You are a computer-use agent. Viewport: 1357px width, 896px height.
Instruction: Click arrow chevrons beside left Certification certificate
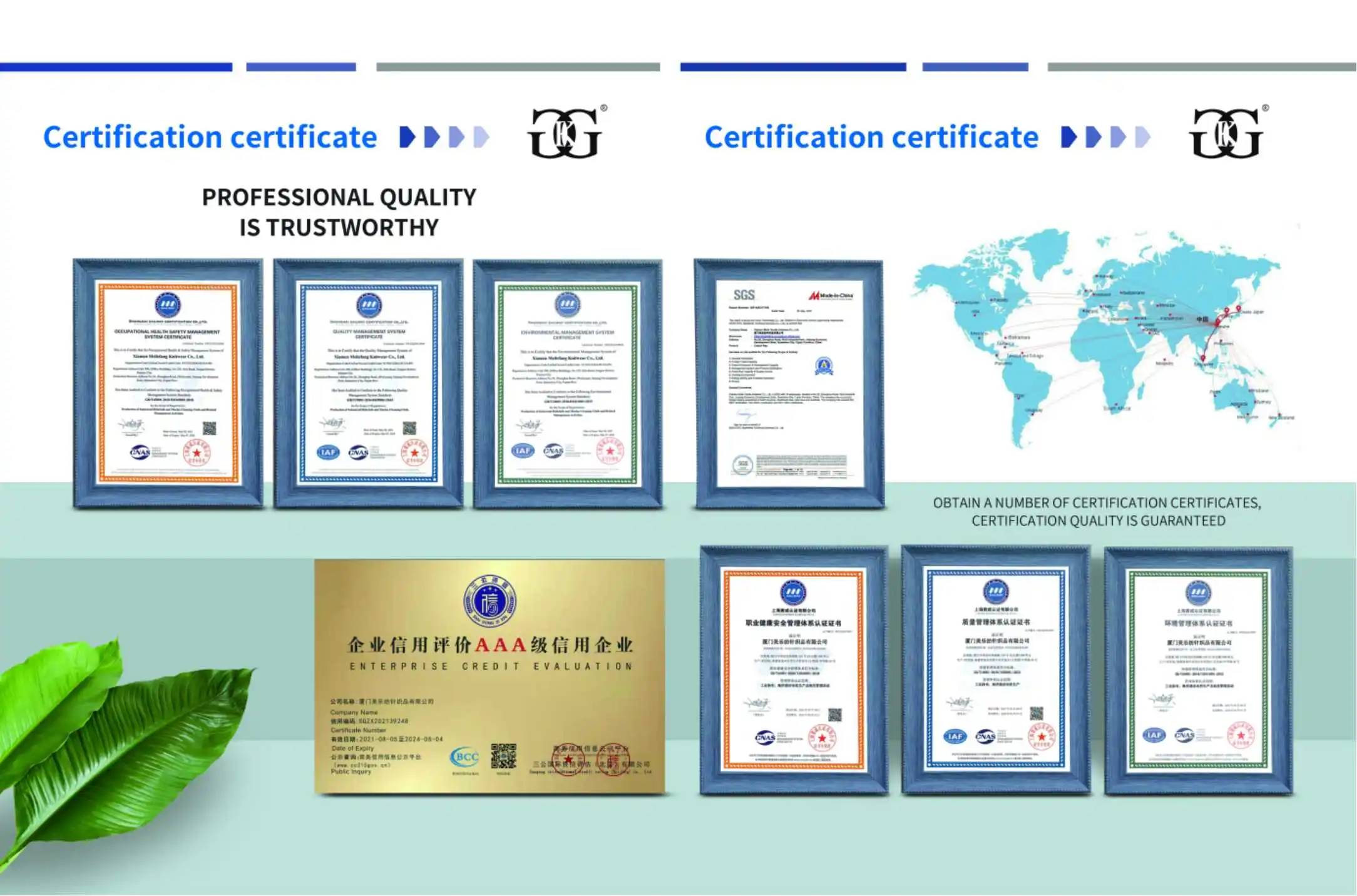click(x=444, y=137)
